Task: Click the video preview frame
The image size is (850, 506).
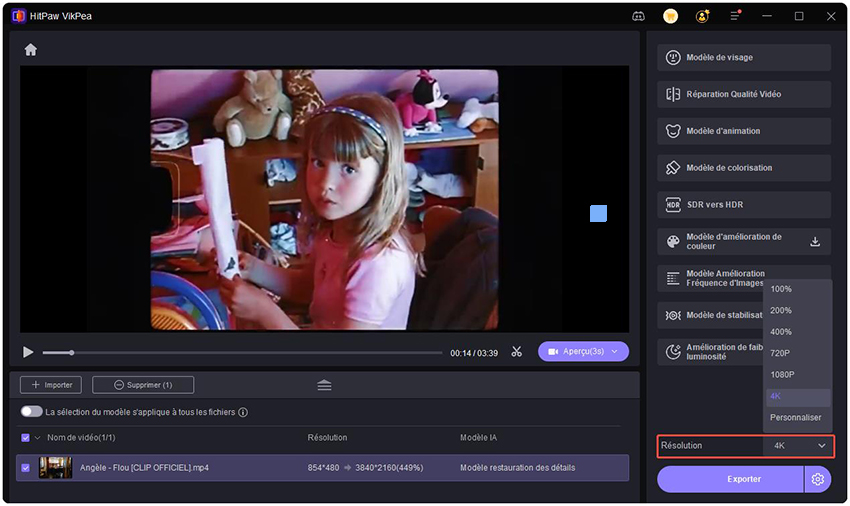Action: (324, 199)
